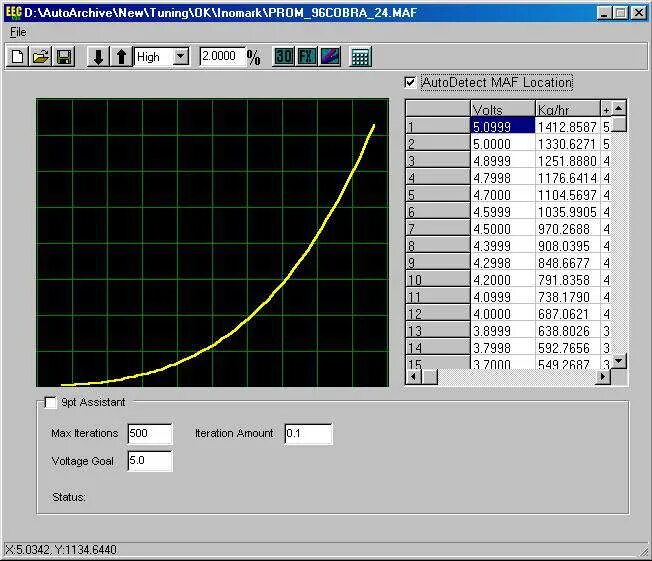Click the table's scroll left arrow

pyautogui.click(x=414, y=377)
